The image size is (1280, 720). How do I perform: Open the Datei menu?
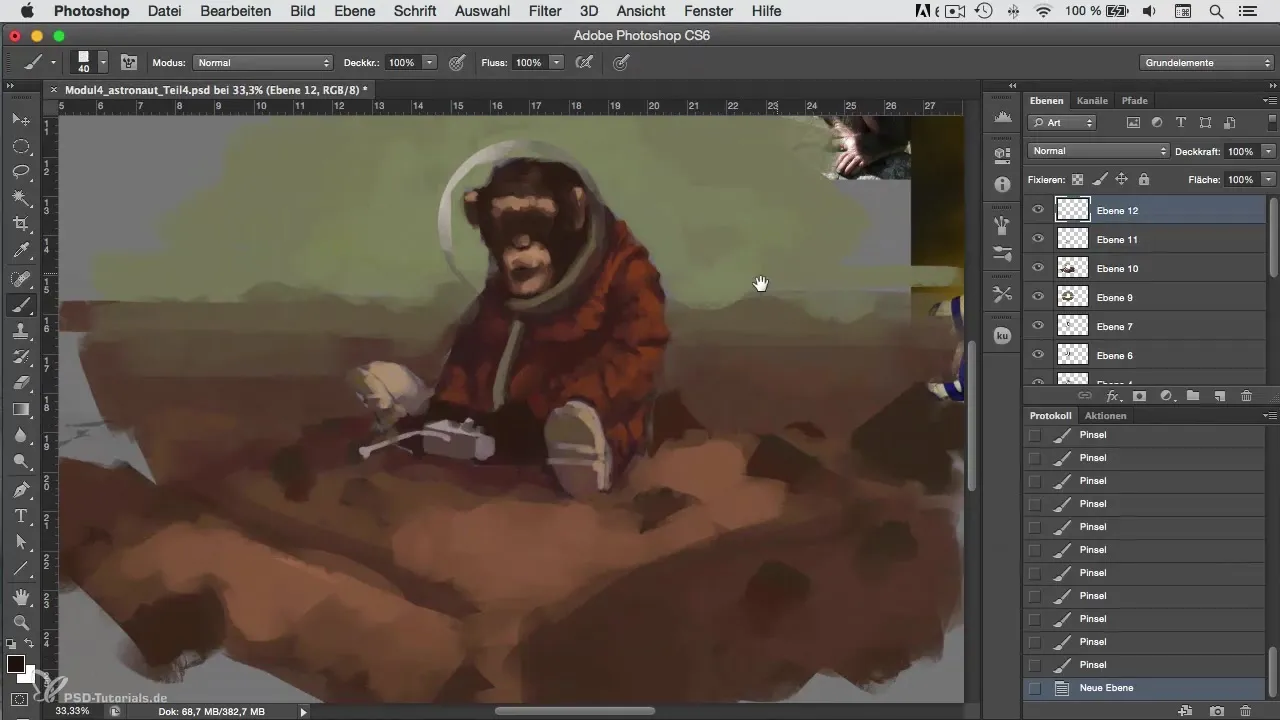(166, 11)
